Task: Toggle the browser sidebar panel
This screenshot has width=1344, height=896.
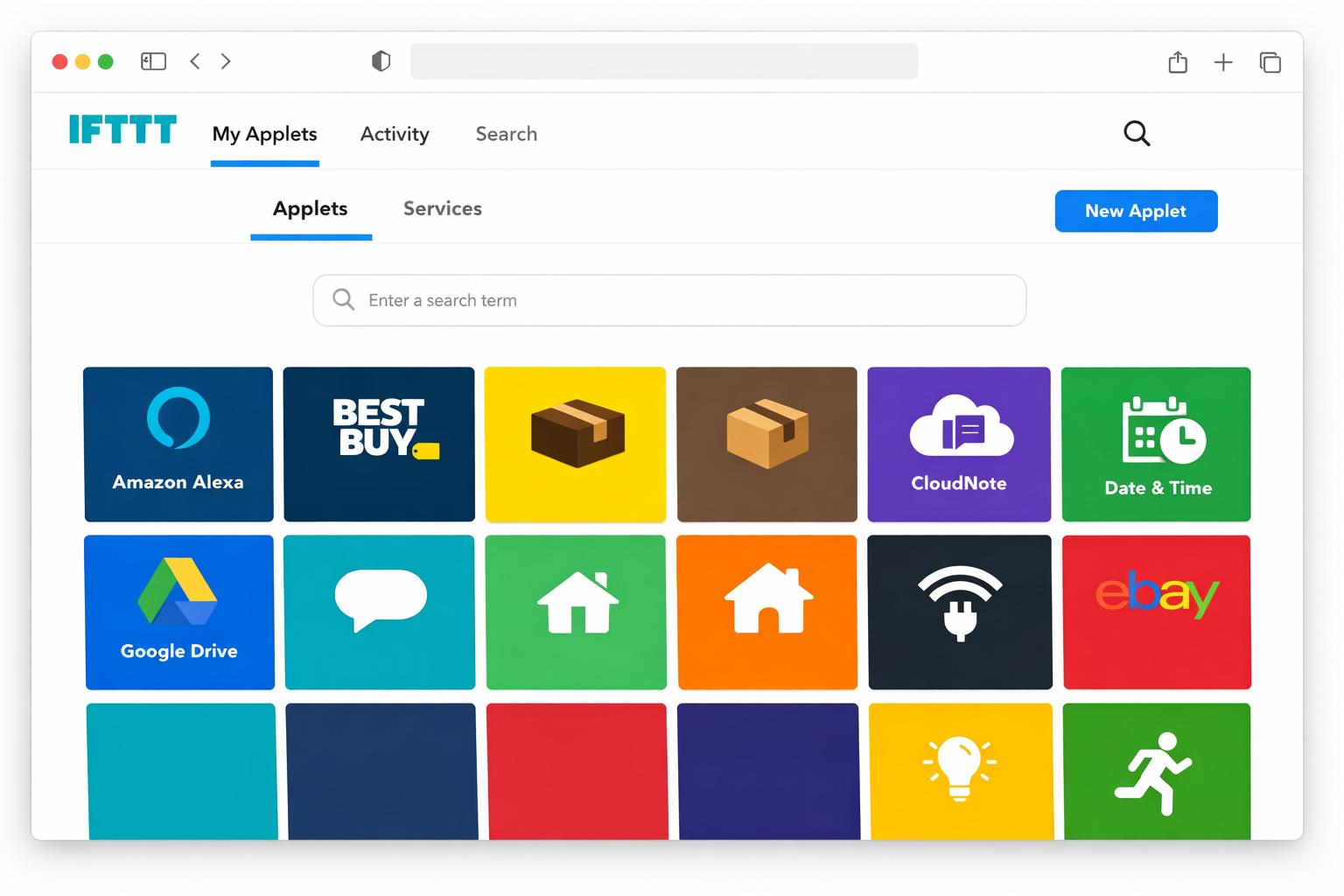Action: click(x=153, y=61)
